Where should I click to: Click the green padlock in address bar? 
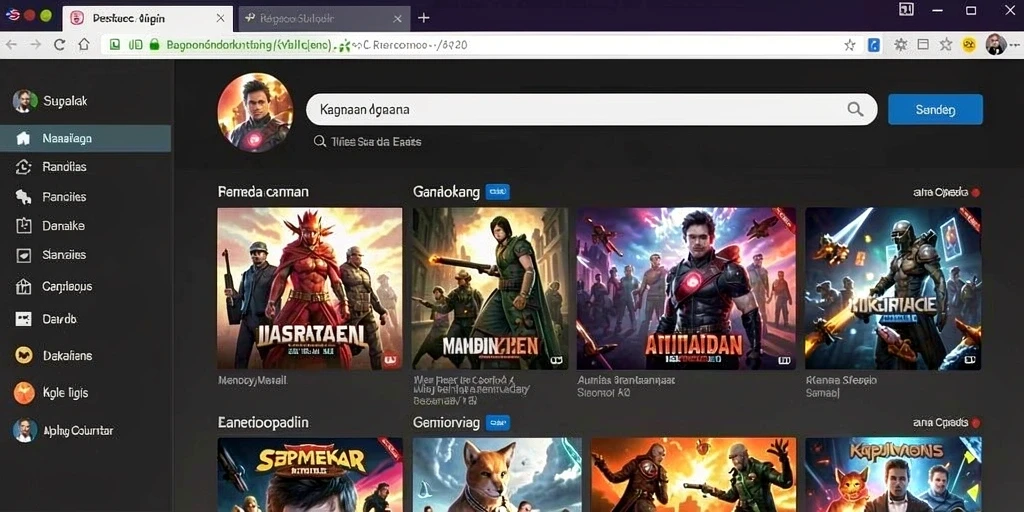[154, 44]
